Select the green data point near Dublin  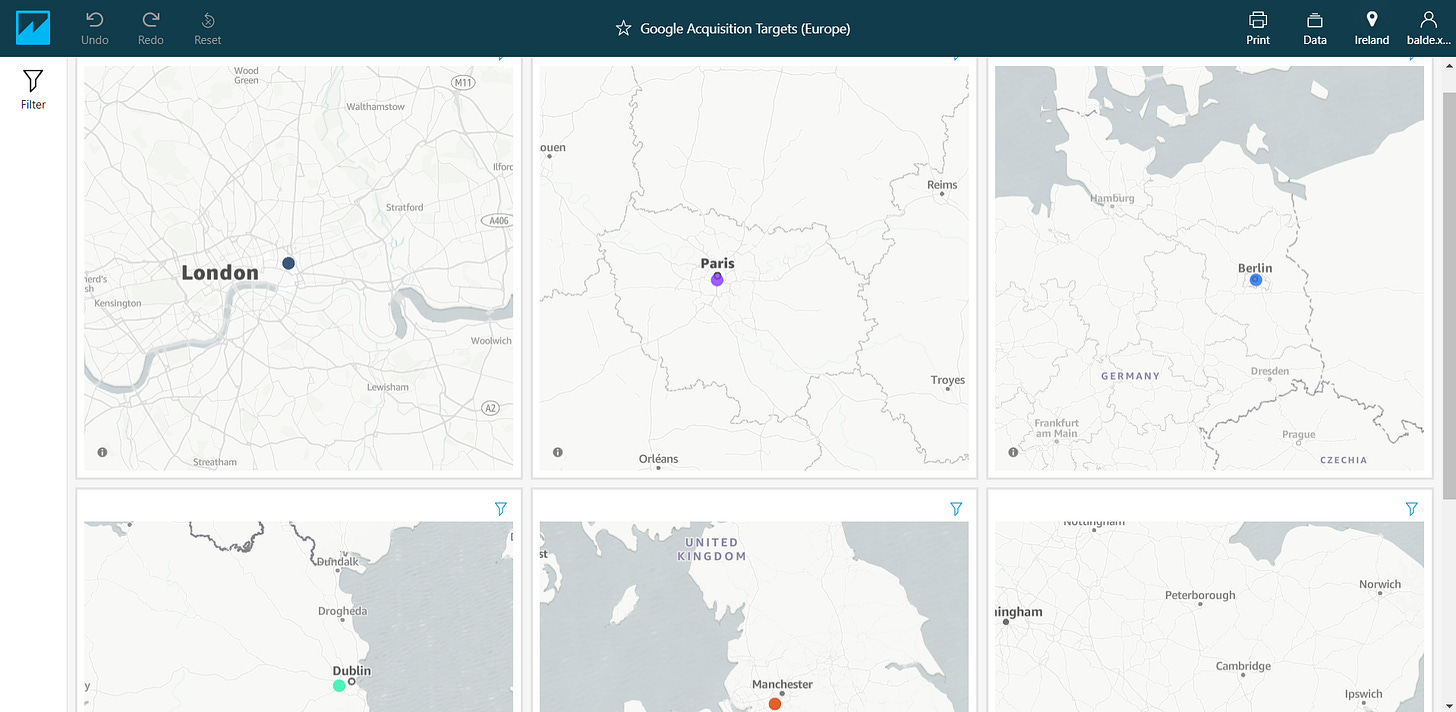[339, 685]
